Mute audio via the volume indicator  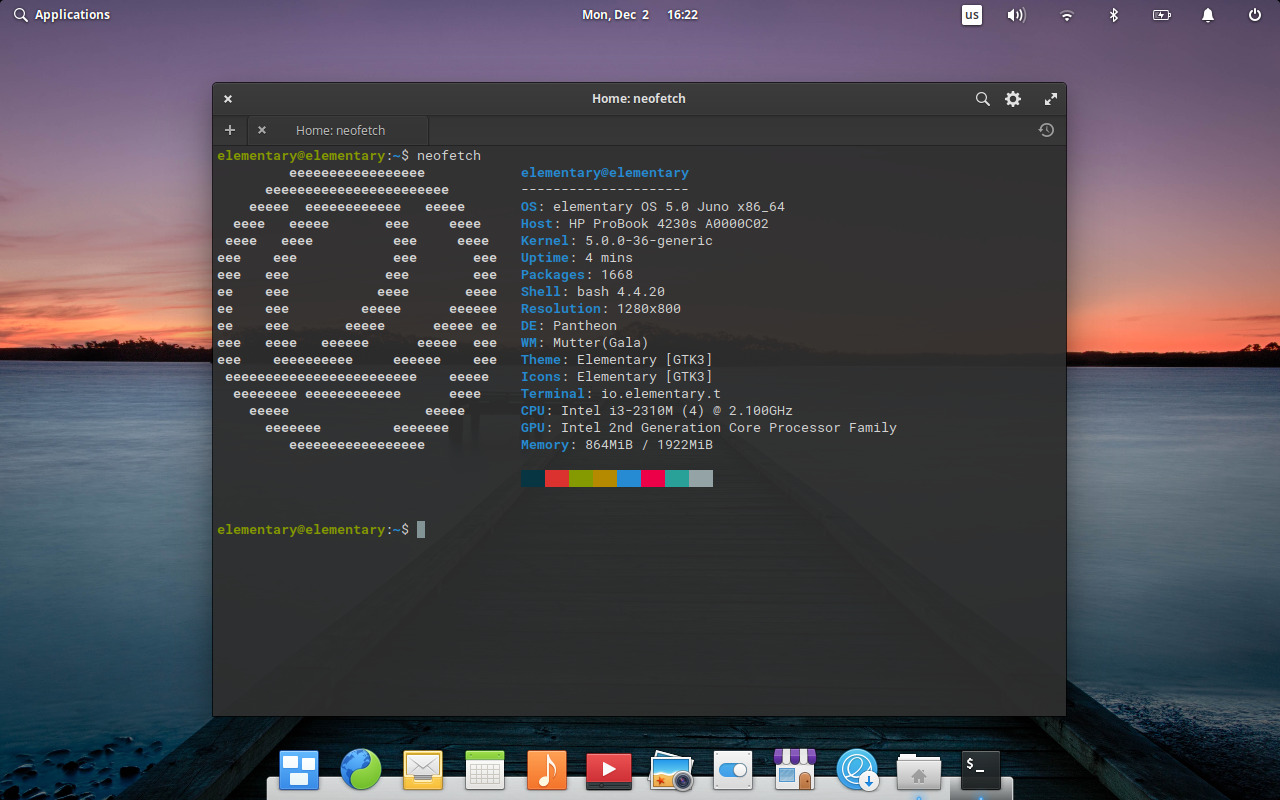(x=1016, y=15)
